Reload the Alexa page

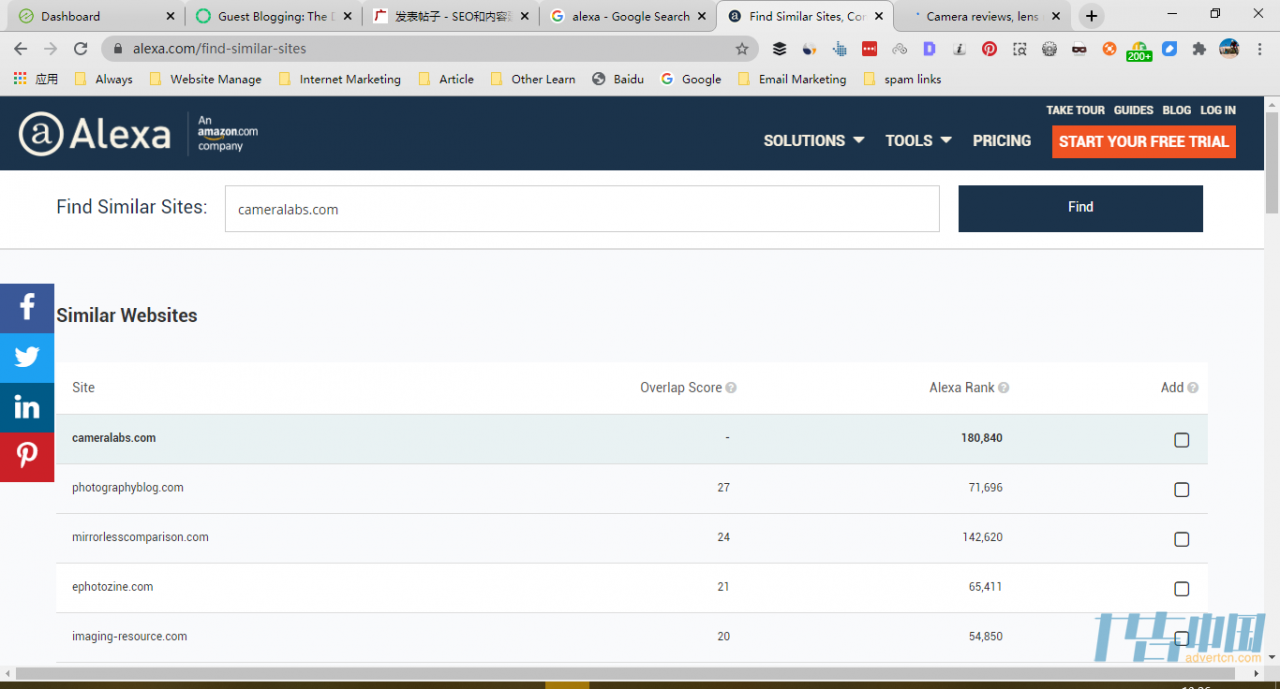[x=81, y=48]
